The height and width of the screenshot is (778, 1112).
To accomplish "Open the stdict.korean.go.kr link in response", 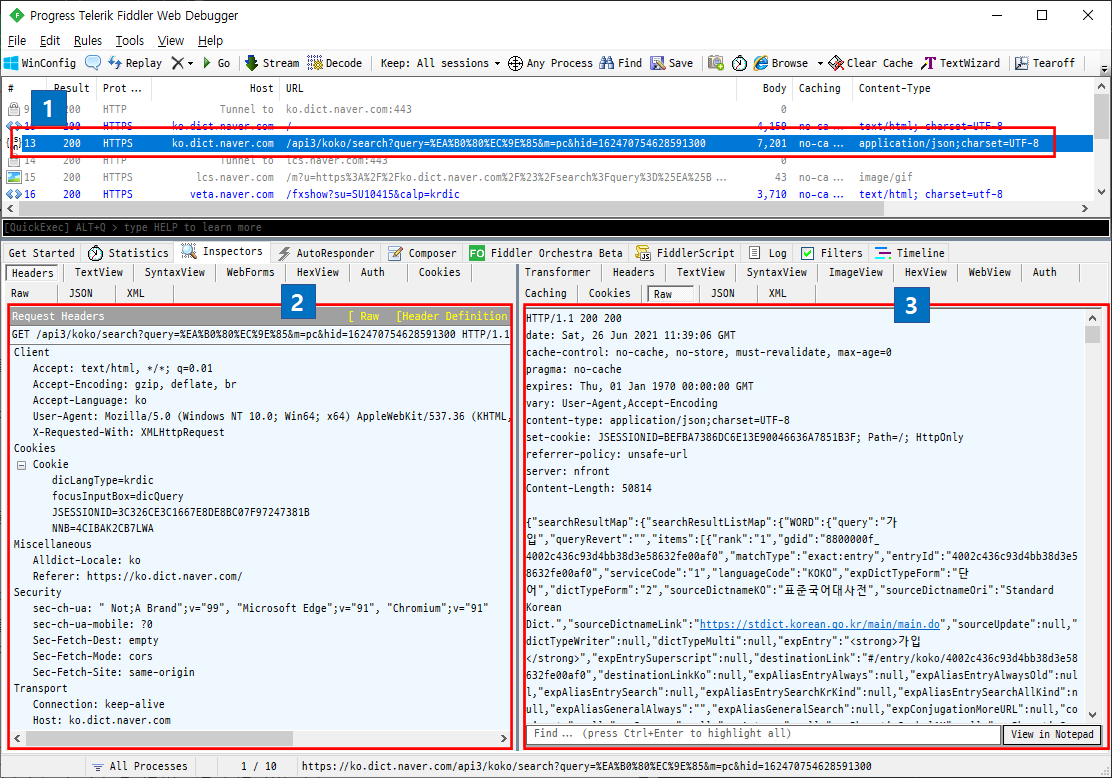I will point(819,624).
